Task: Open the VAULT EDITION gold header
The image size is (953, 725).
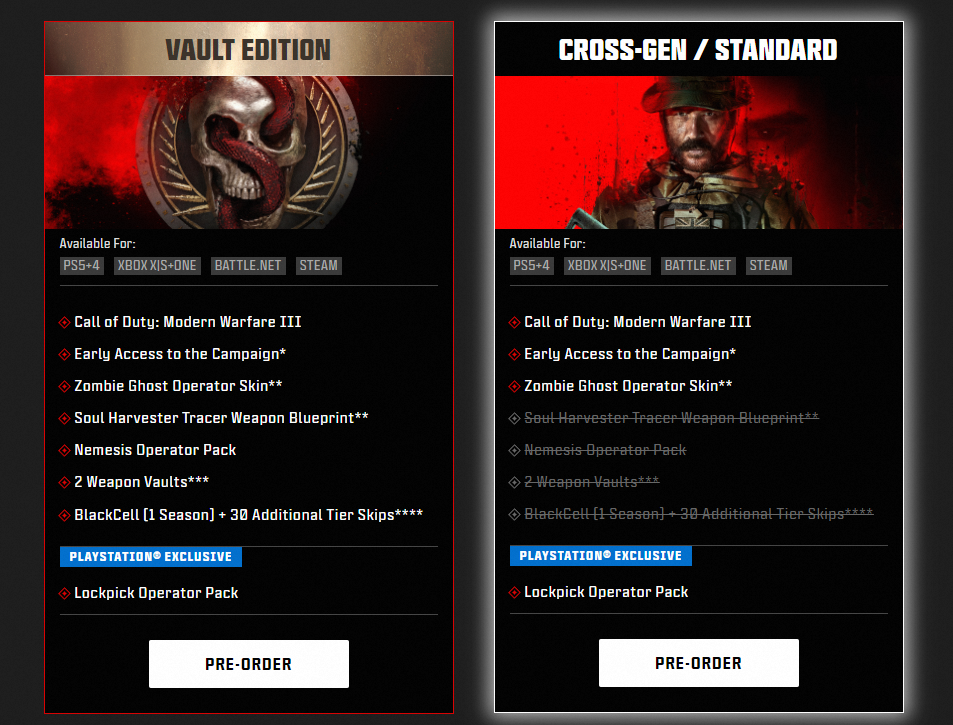Action: click(249, 49)
